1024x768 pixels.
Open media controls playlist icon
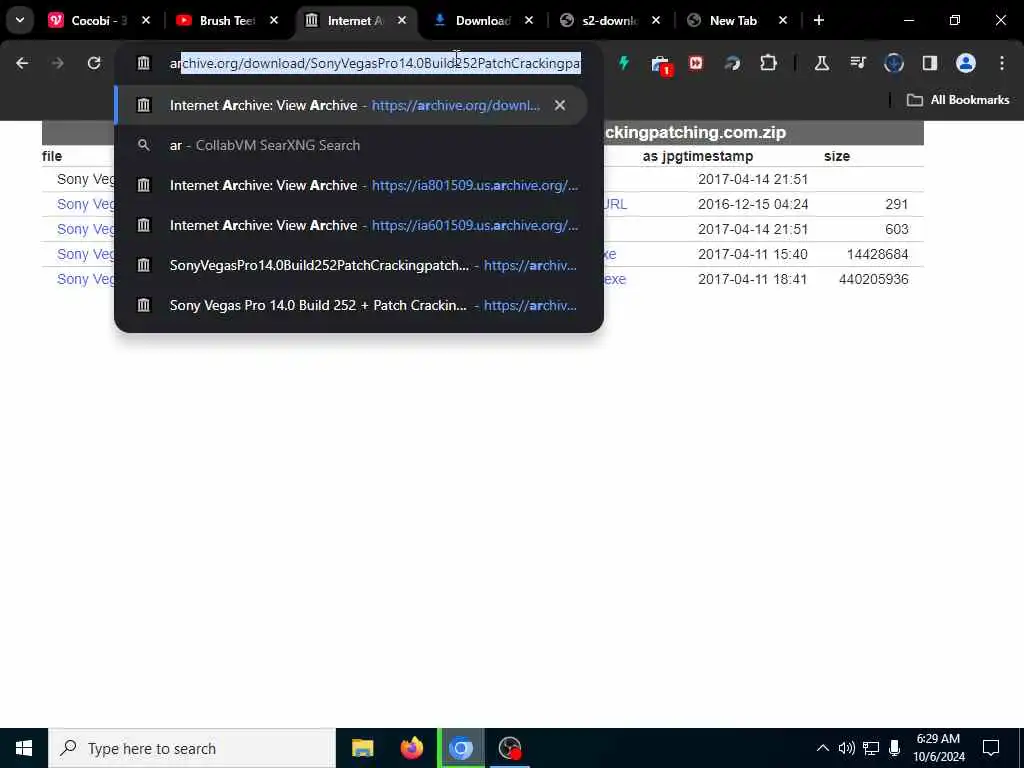pyautogui.click(x=857, y=63)
